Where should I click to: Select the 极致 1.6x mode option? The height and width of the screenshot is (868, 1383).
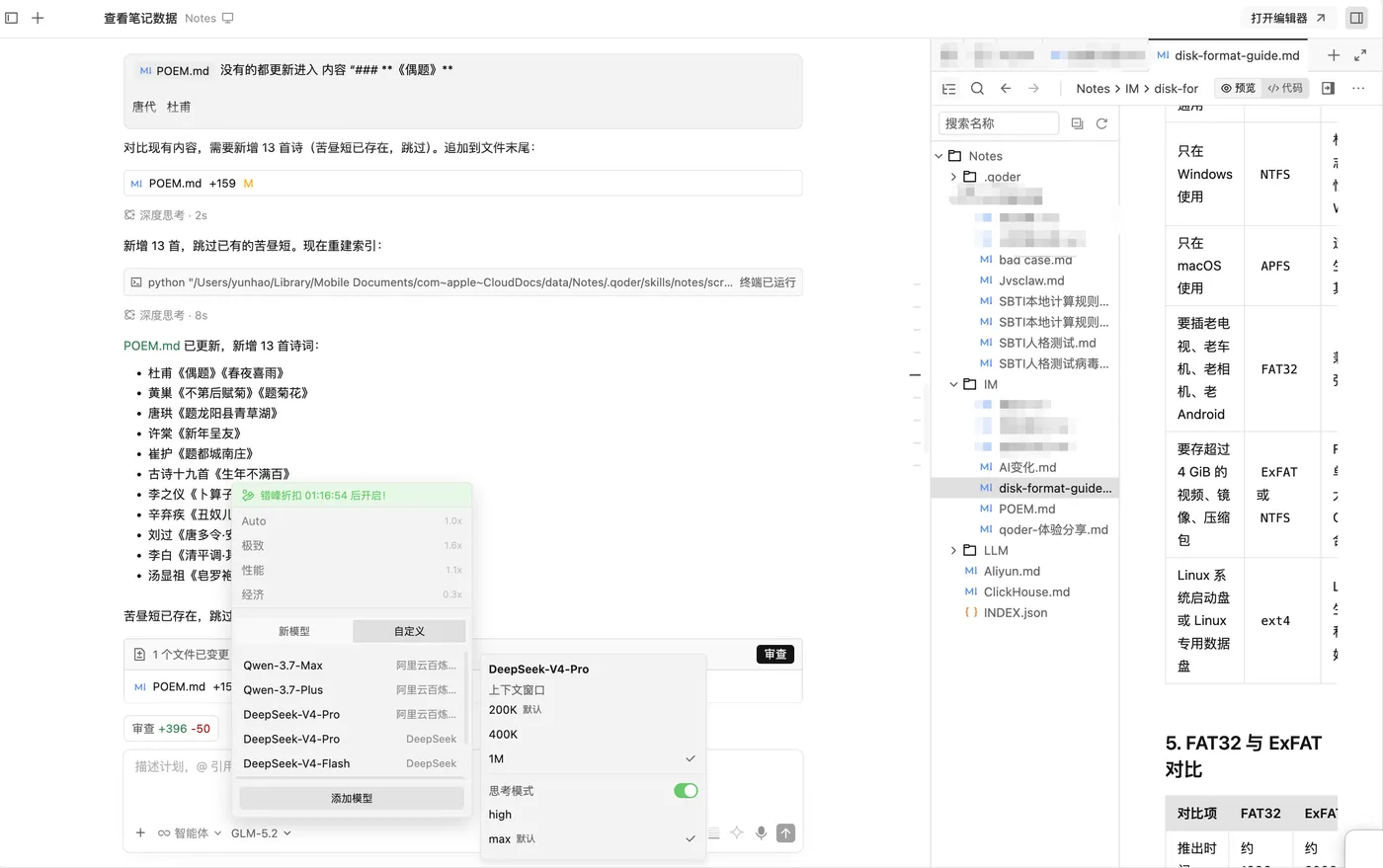pos(352,545)
